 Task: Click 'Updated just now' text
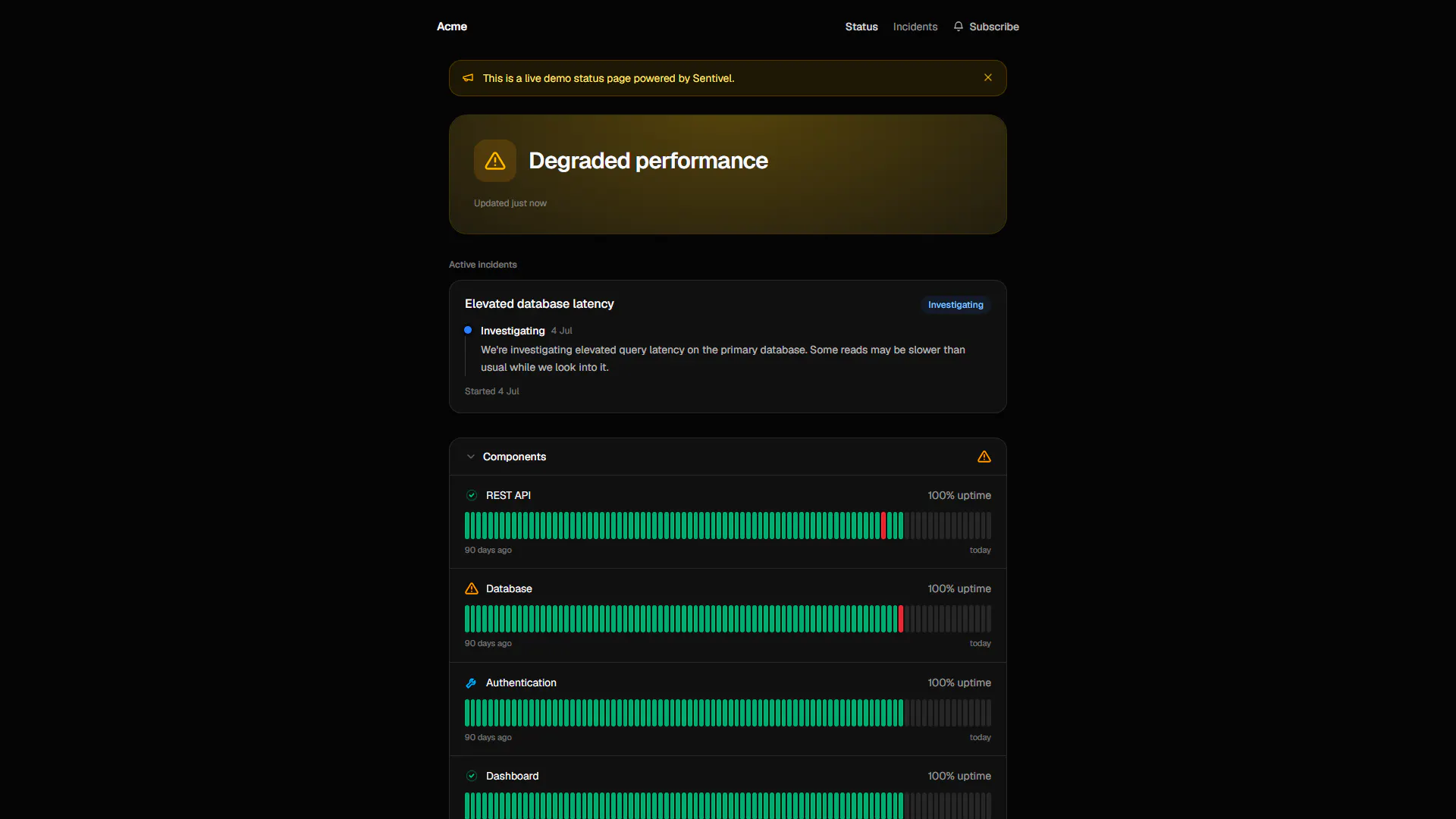[510, 203]
